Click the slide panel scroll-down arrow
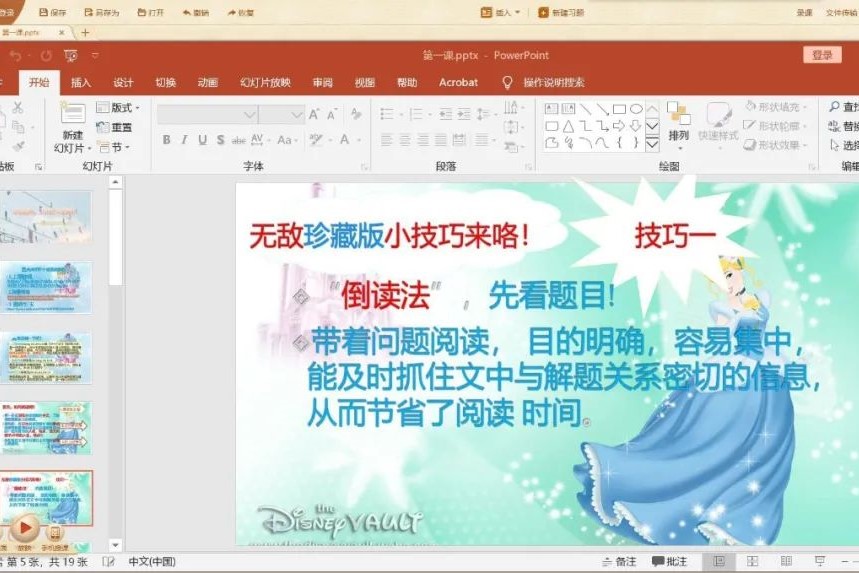 [x=115, y=545]
